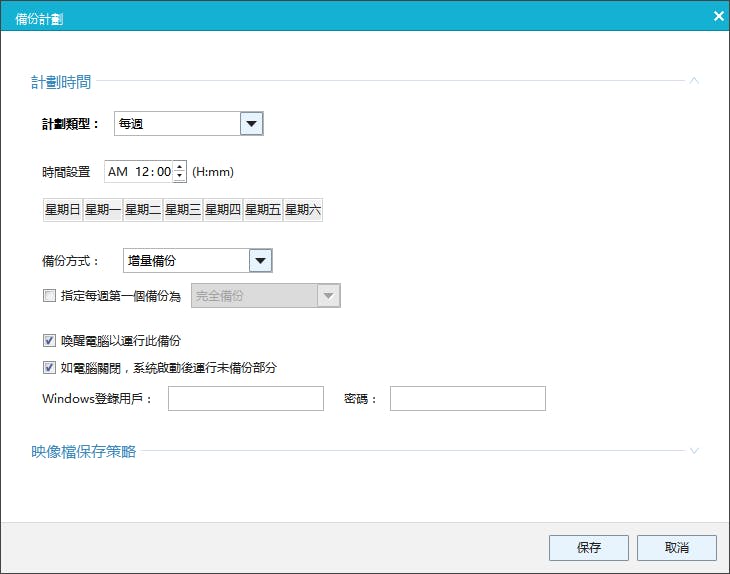Viewport: 730px width, 574px height.
Task: Click the 計劃時間 section heading
Action: (61, 82)
